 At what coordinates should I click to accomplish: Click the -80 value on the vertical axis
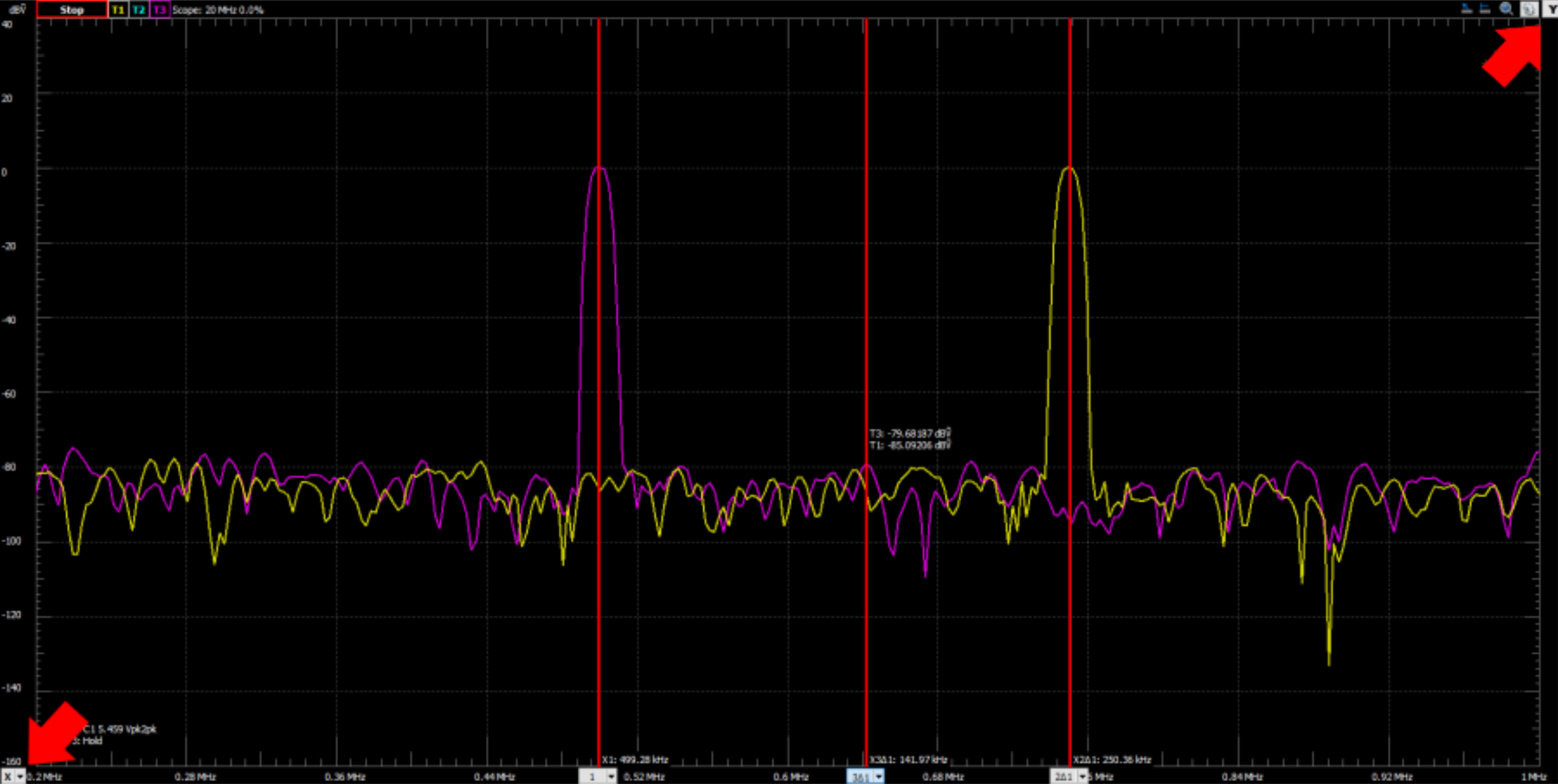[x=8, y=467]
